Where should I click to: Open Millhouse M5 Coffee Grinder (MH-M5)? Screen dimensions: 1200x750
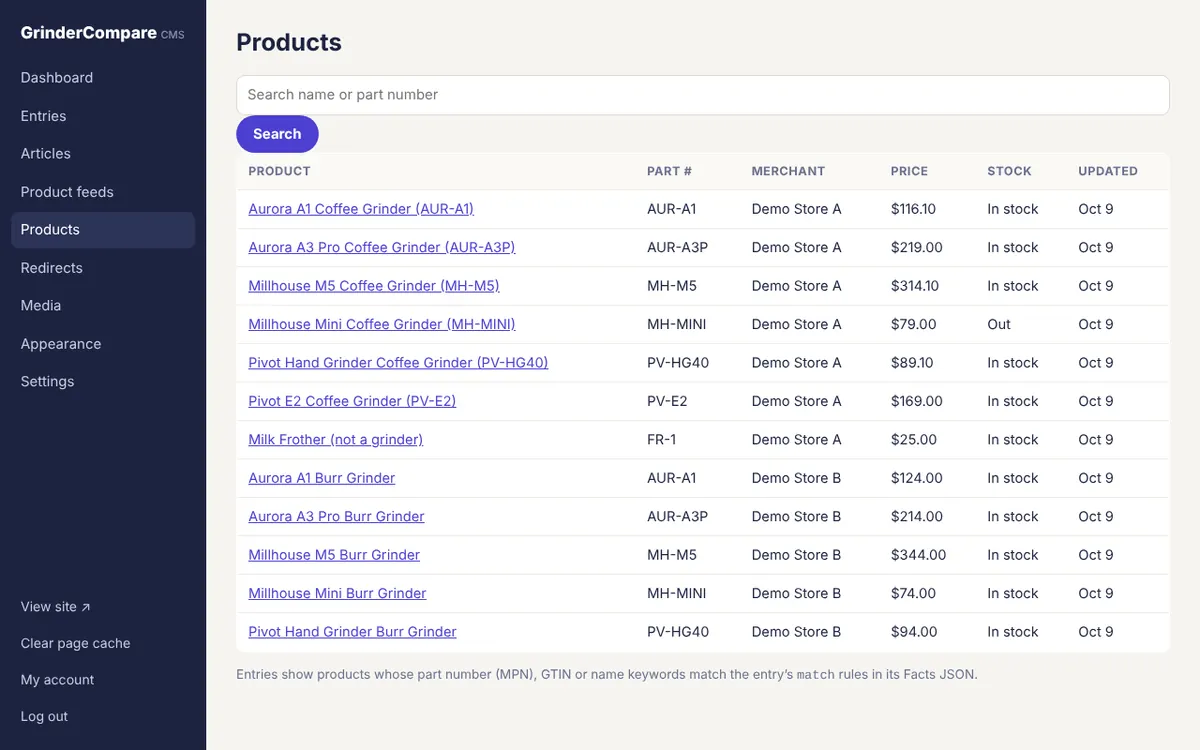374,286
